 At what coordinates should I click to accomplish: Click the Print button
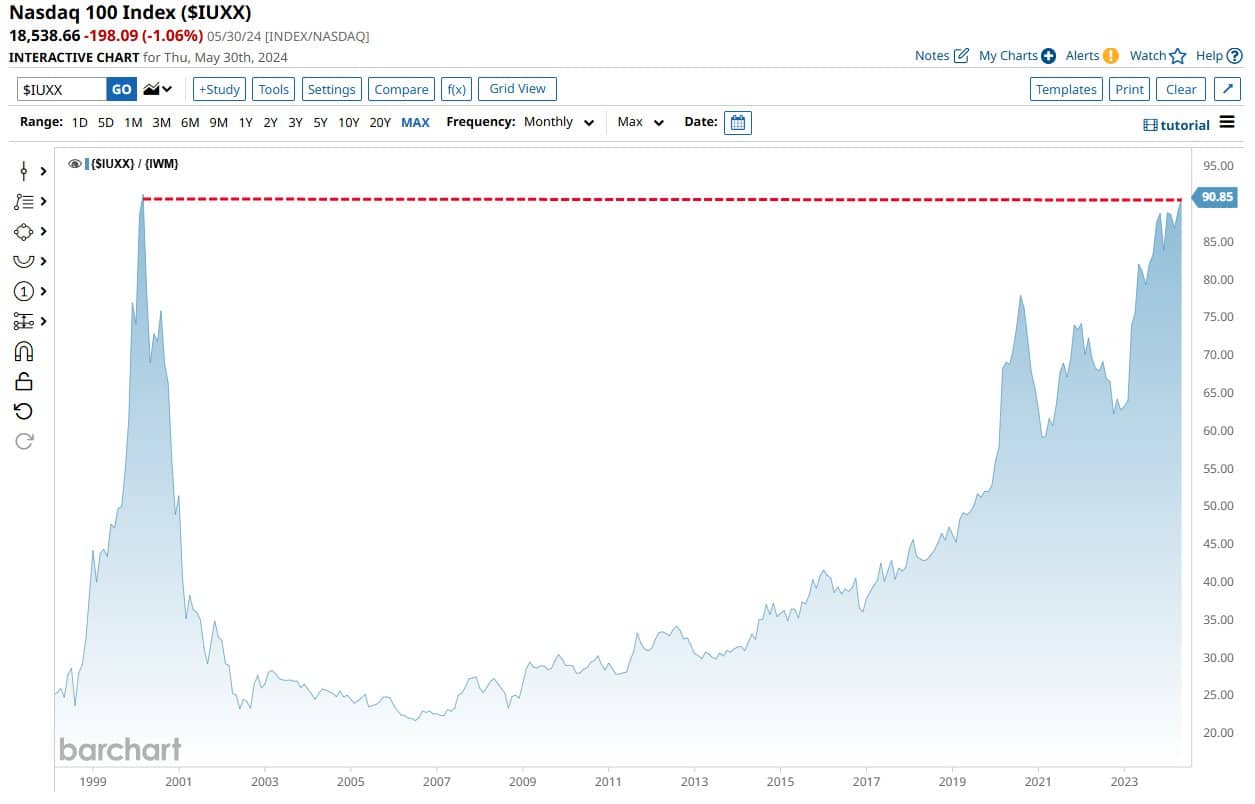[1129, 89]
